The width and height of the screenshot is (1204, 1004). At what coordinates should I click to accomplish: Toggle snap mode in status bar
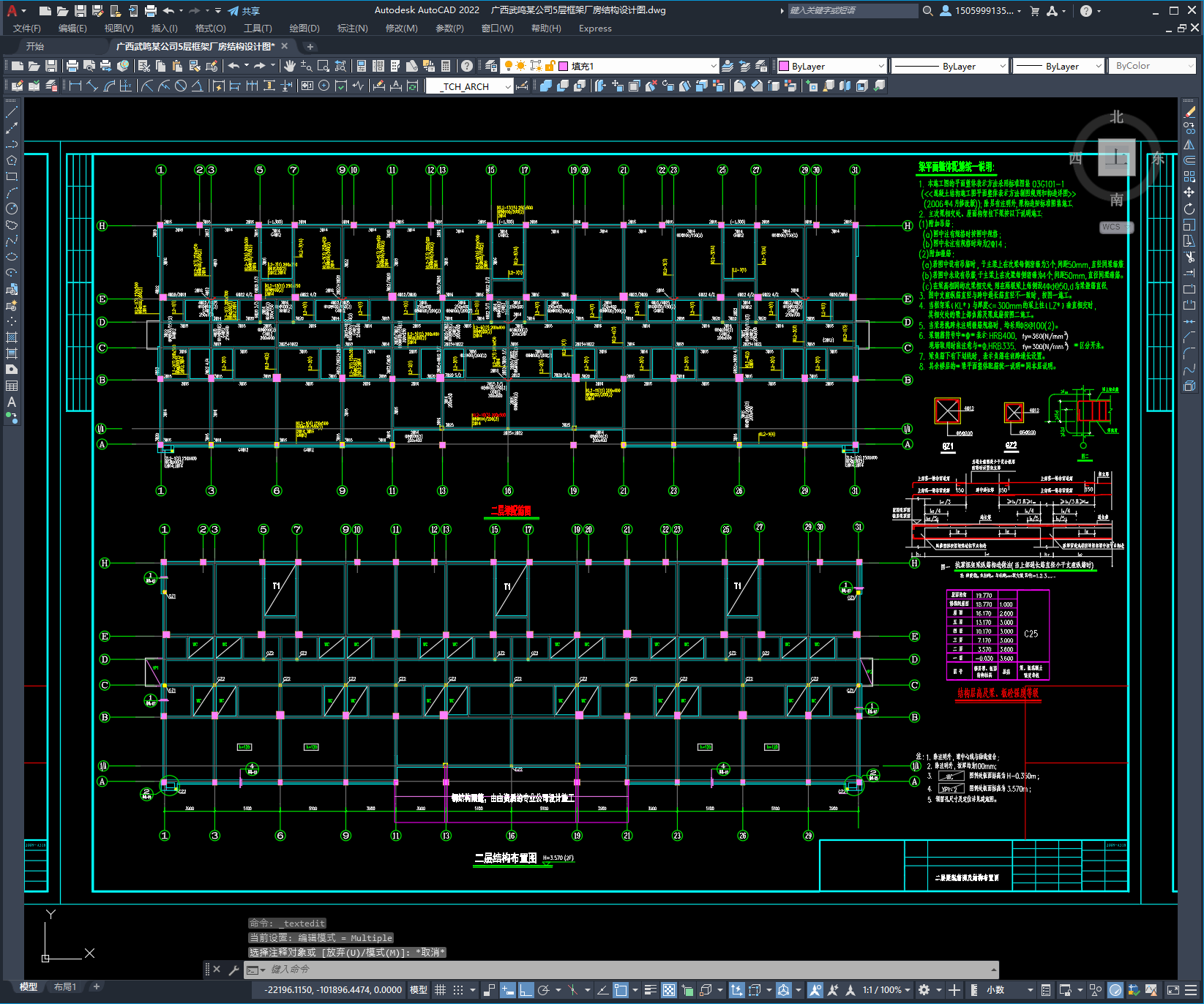(458, 990)
